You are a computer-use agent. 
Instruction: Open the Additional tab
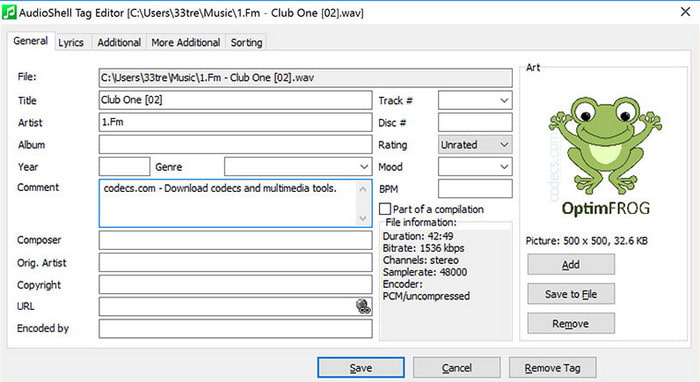click(x=119, y=42)
